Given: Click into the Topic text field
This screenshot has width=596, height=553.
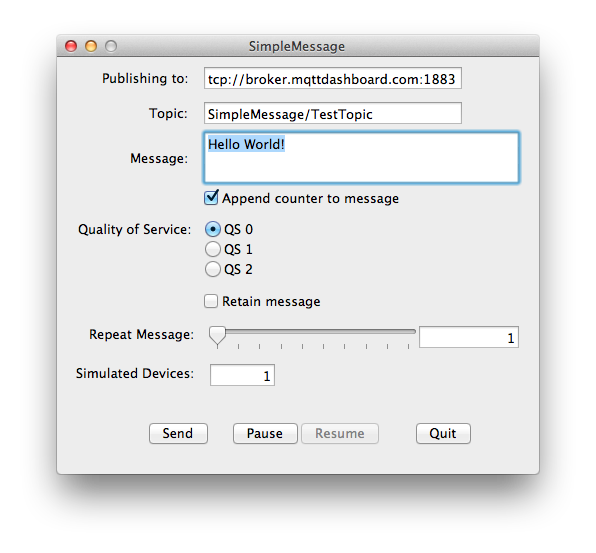Looking at the screenshot, I should 333,113.
